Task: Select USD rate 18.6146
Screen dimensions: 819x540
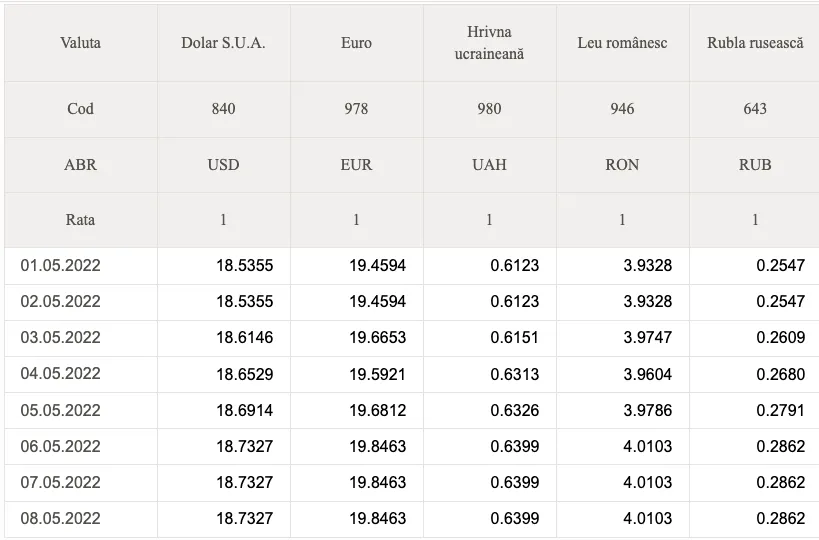Action: [244, 337]
